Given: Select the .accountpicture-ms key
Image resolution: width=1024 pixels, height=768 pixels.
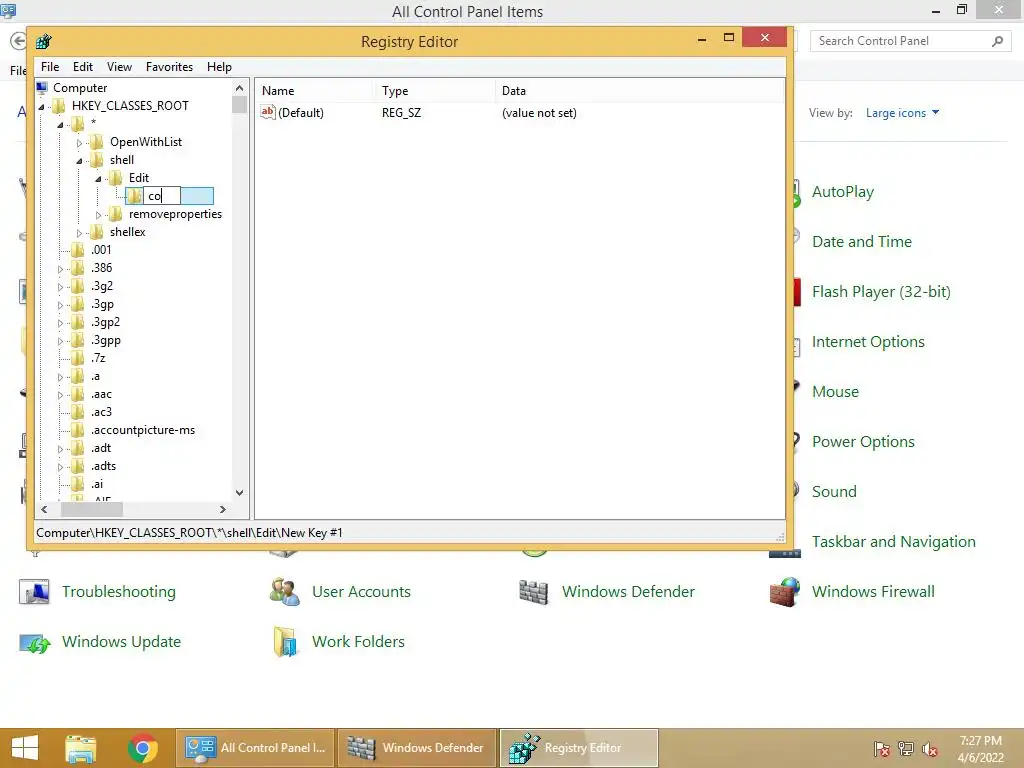Looking at the screenshot, I should [143, 430].
